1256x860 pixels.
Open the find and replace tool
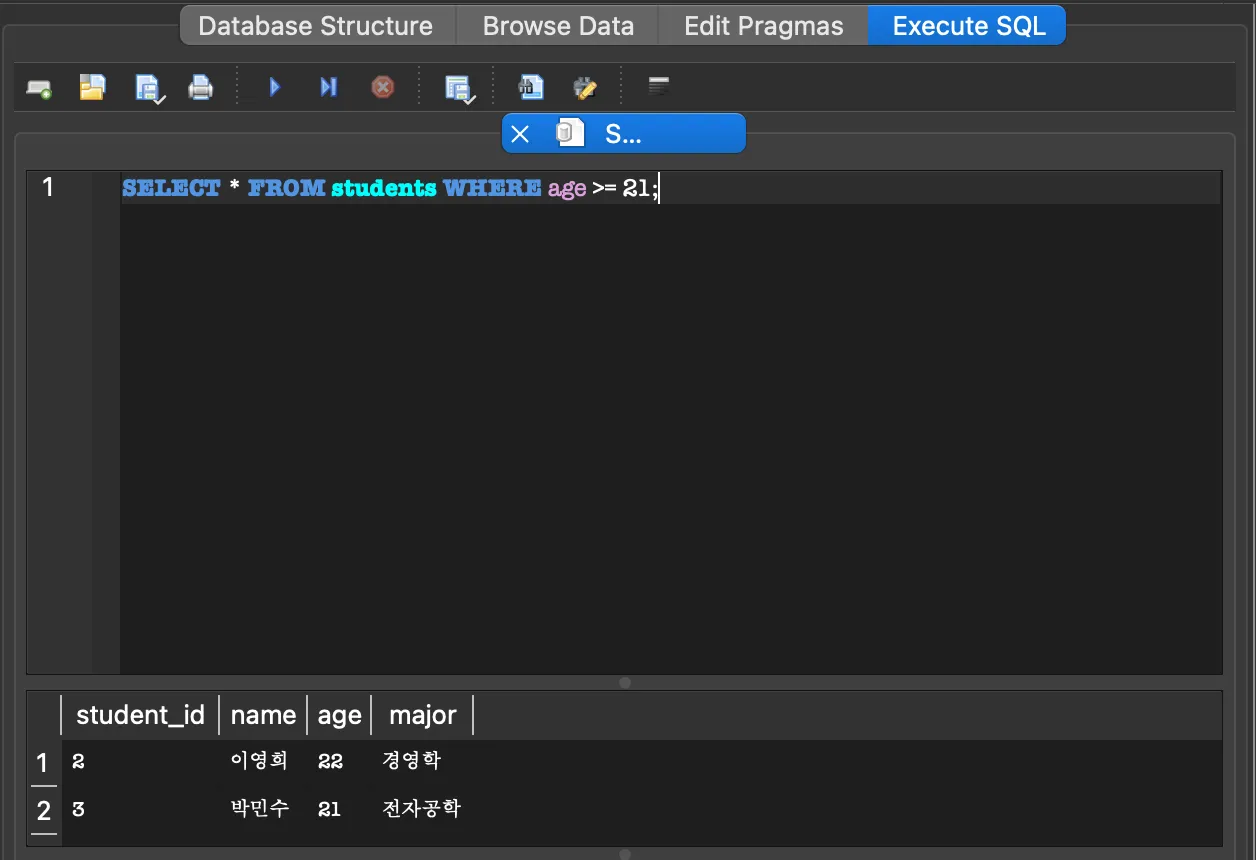584,88
